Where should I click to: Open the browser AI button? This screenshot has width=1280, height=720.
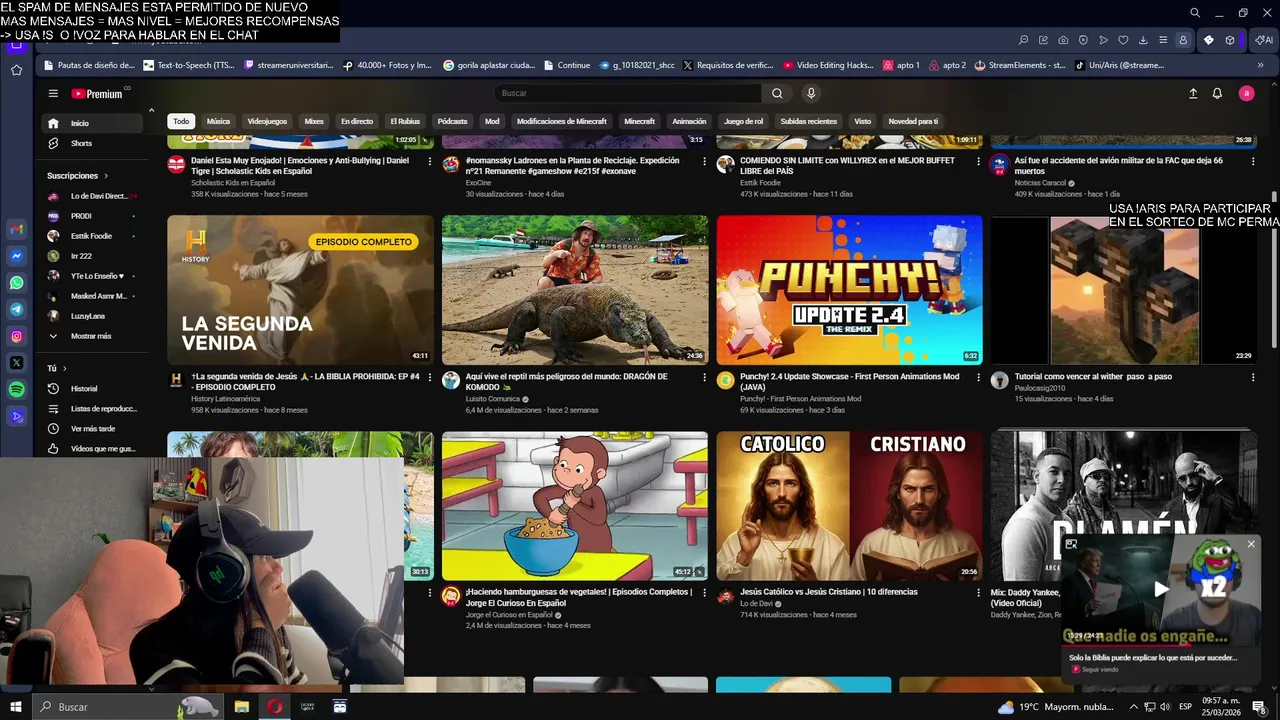(x=1264, y=40)
